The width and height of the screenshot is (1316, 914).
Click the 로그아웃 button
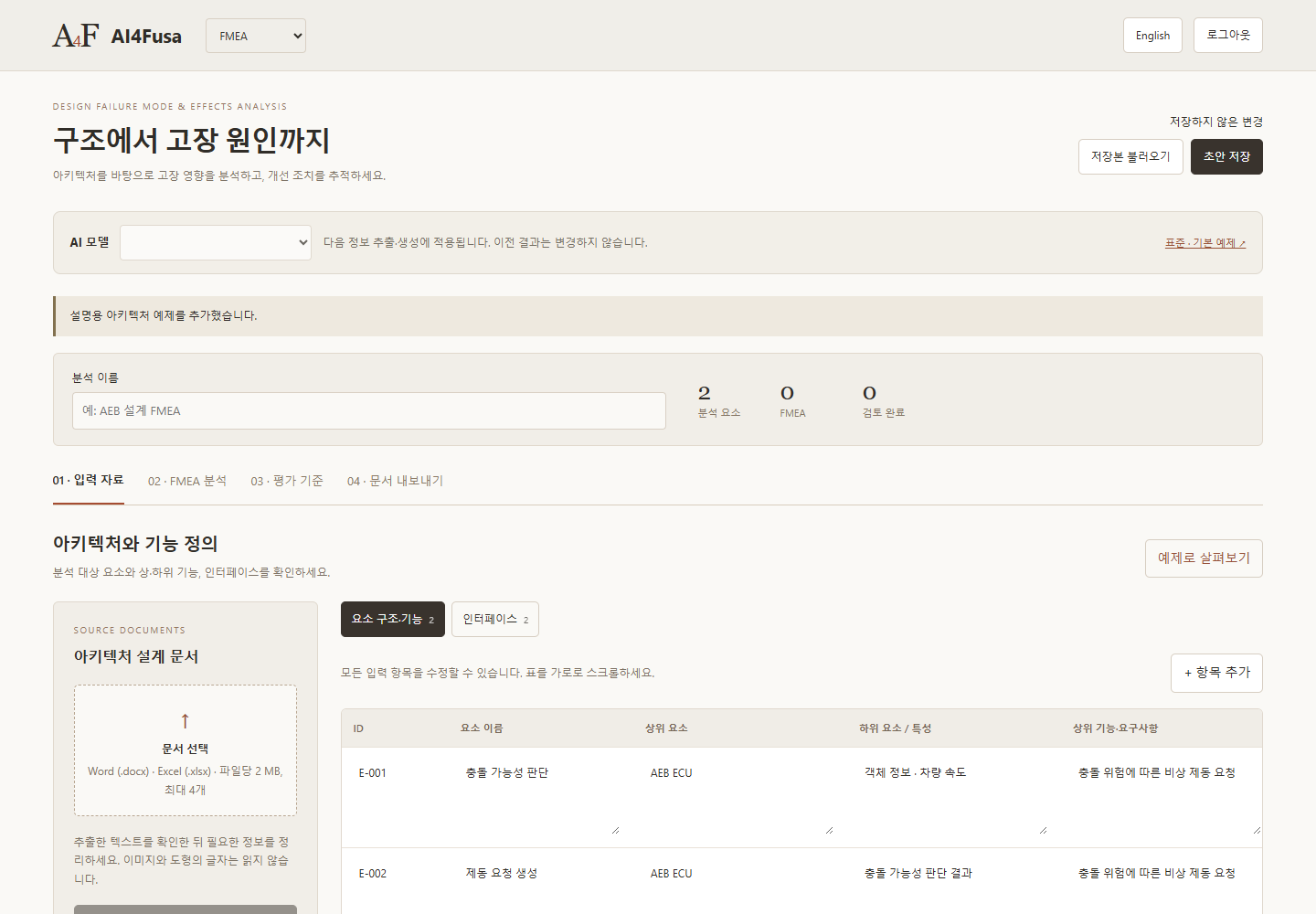1228,35
